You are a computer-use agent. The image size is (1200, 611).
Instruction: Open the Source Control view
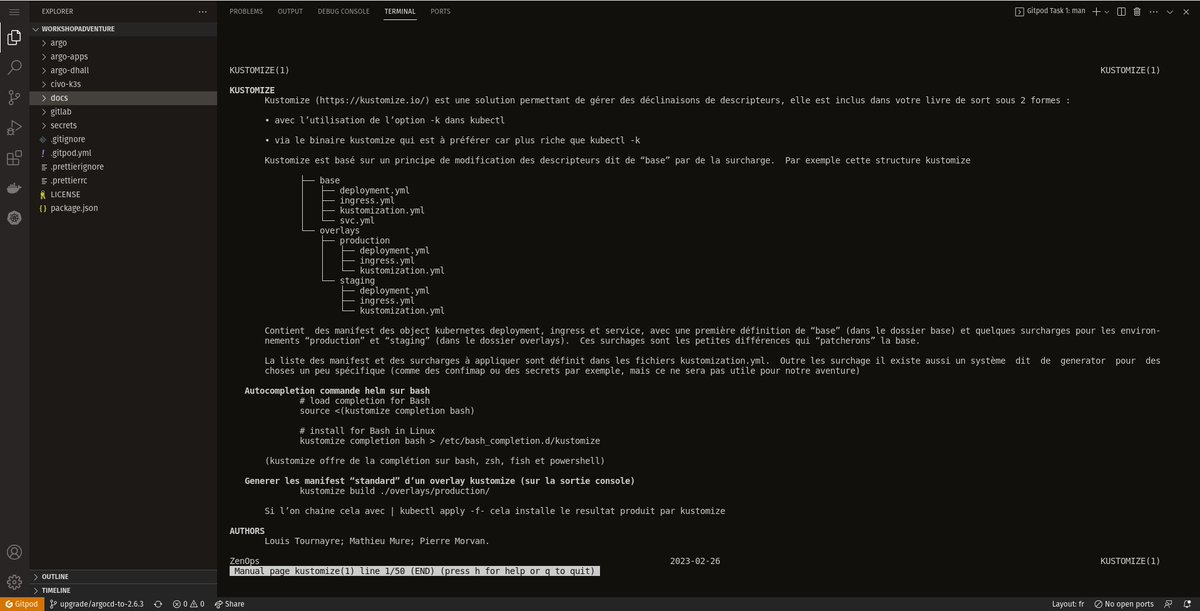click(x=14, y=98)
